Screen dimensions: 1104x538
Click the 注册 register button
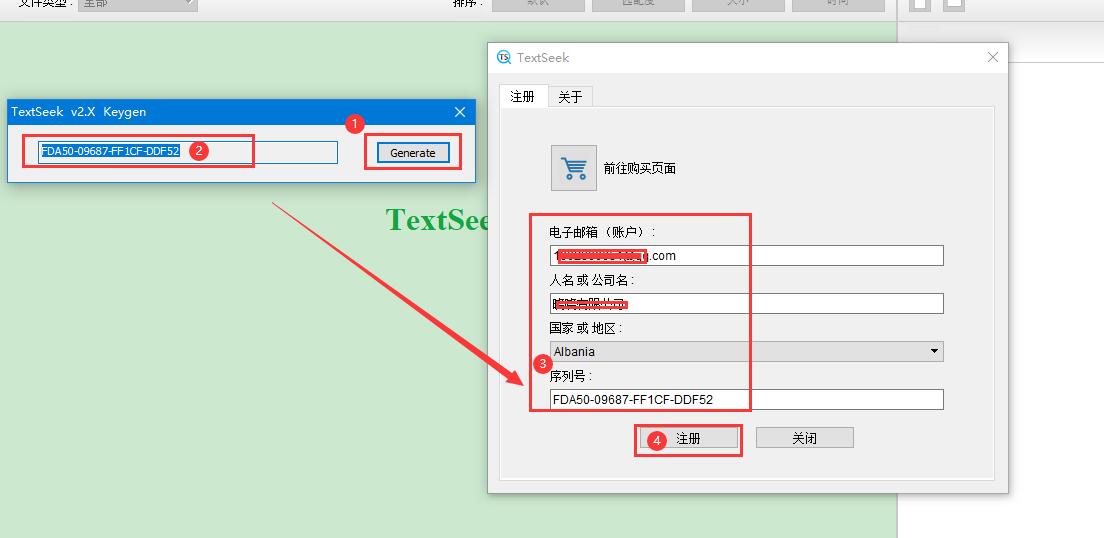[x=688, y=438]
